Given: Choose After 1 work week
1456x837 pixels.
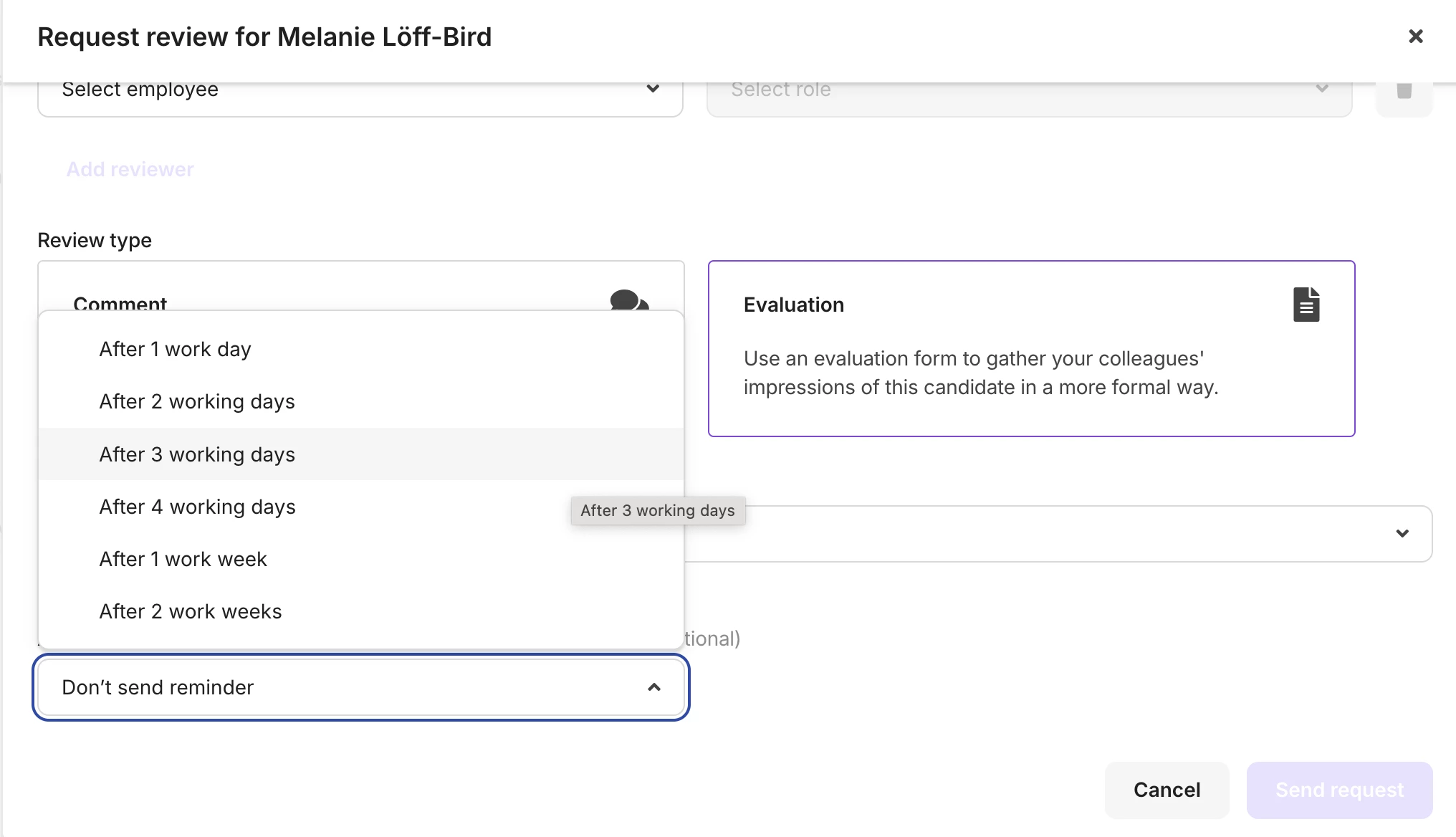Looking at the screenshot, I should pos(183,559).
